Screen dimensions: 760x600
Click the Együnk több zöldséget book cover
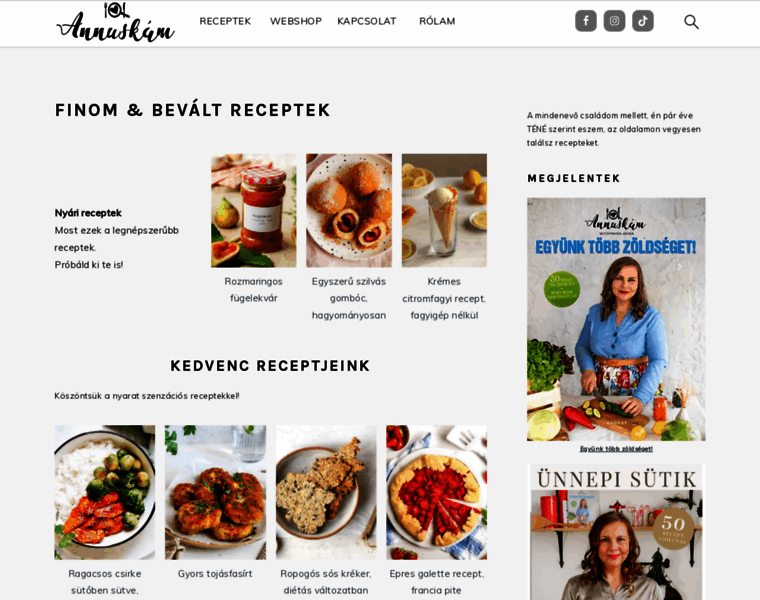[616, 319]
